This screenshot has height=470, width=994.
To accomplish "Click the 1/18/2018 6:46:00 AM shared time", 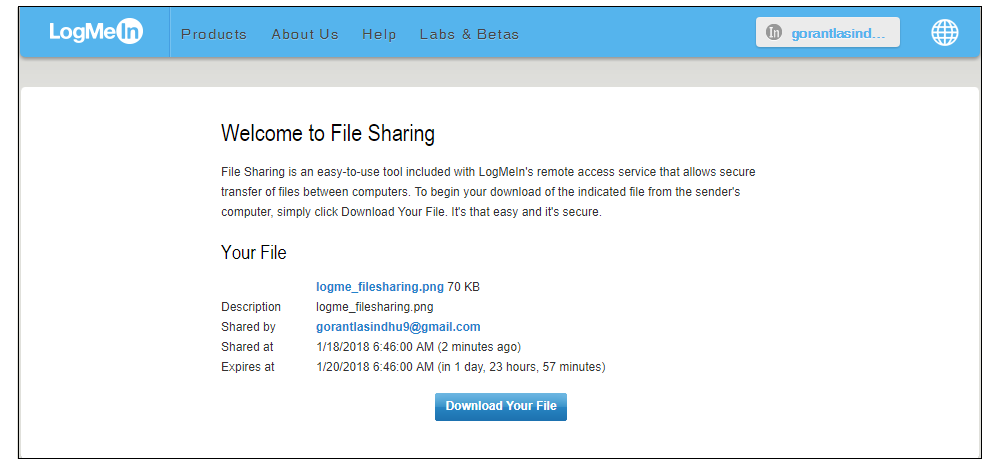I will pyautogui.click(x=375, y=347).
